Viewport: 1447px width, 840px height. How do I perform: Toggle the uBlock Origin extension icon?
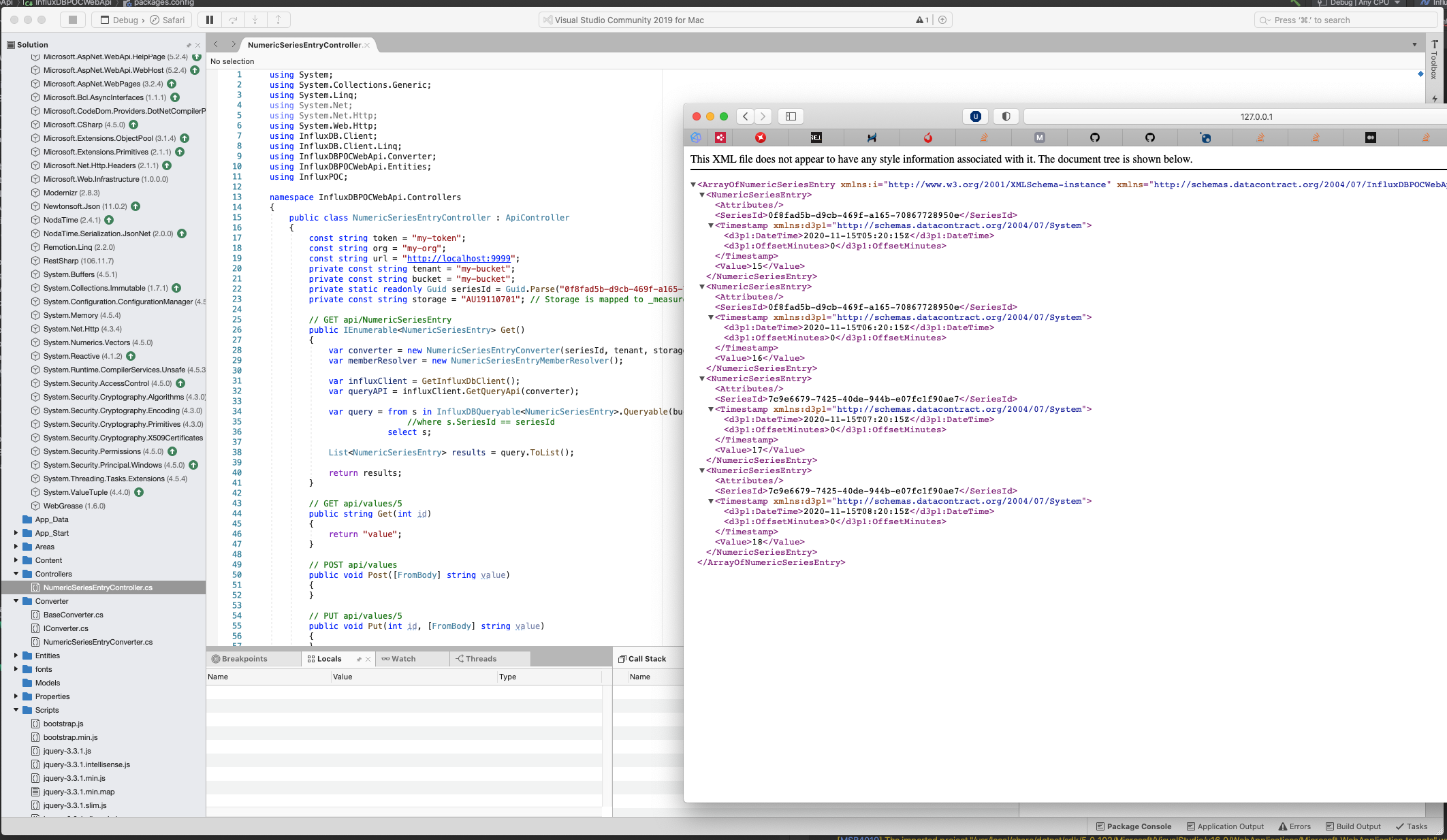(x=975, y=116)
